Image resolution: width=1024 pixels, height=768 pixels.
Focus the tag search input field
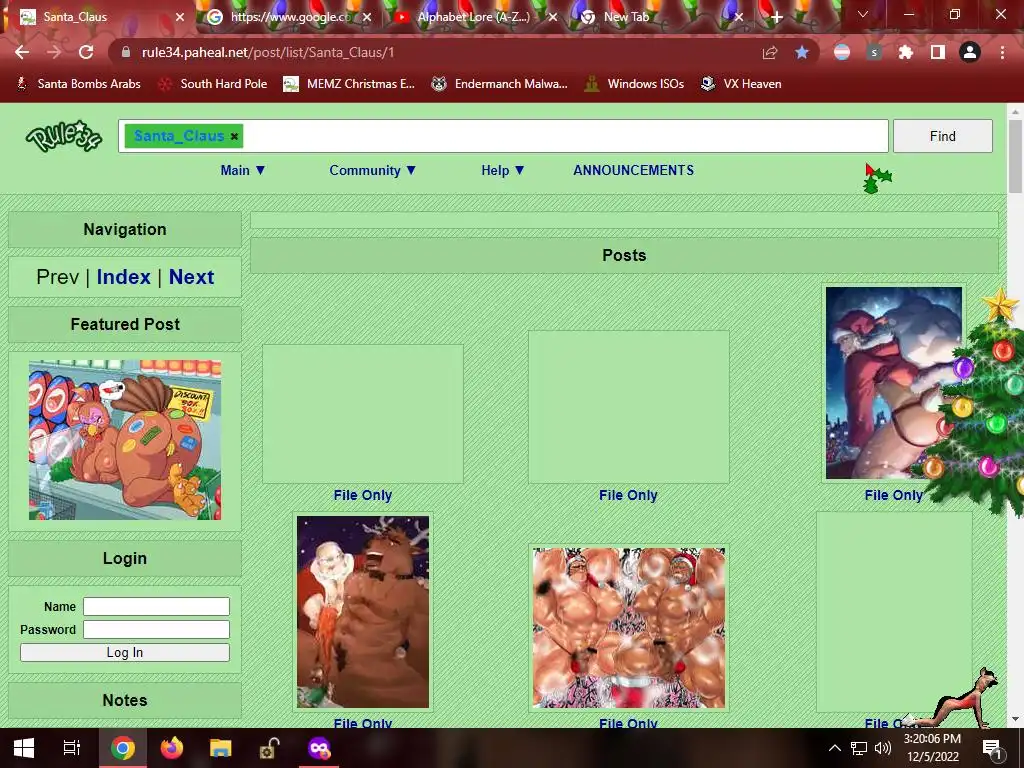(x=503, y=136)
